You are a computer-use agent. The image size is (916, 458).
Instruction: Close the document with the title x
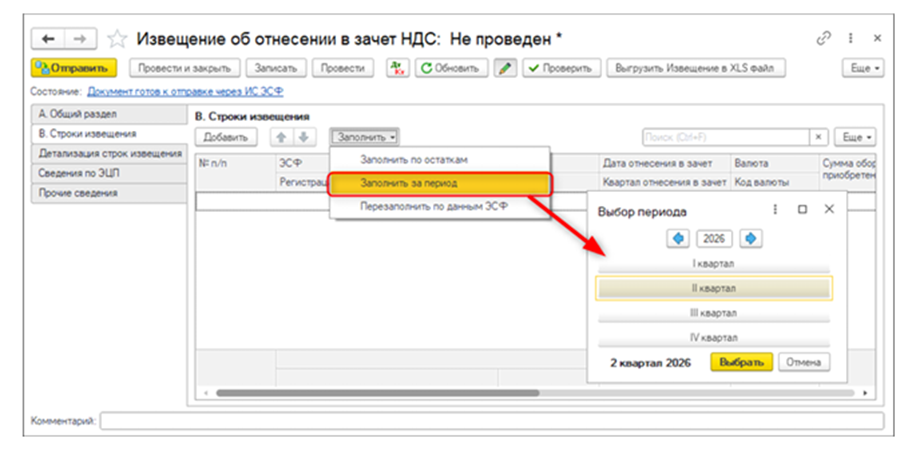pyautogui.click(x=877, y=39)
